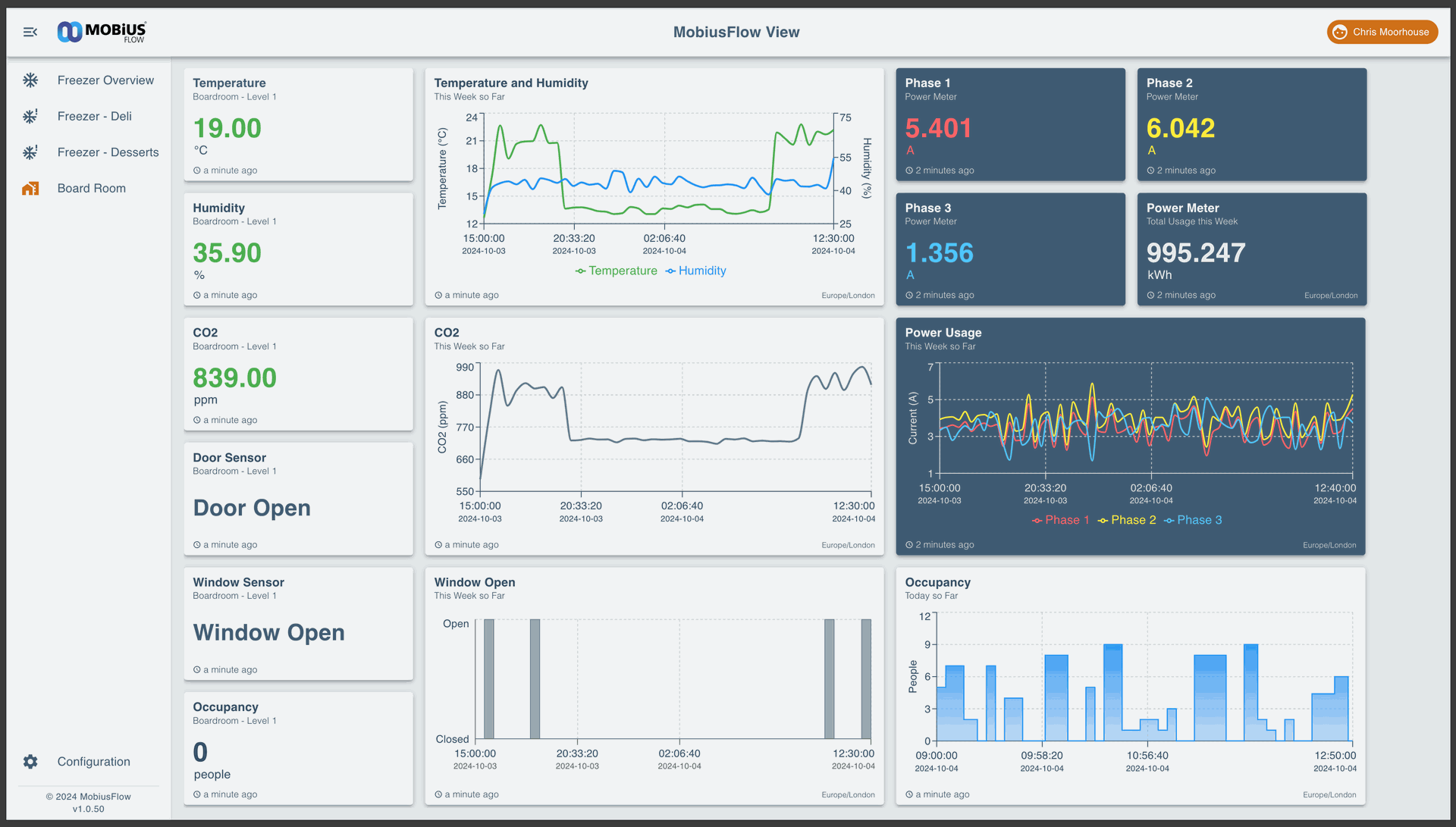
Task: Open the Configuration page link
Action: pos(94,762)
